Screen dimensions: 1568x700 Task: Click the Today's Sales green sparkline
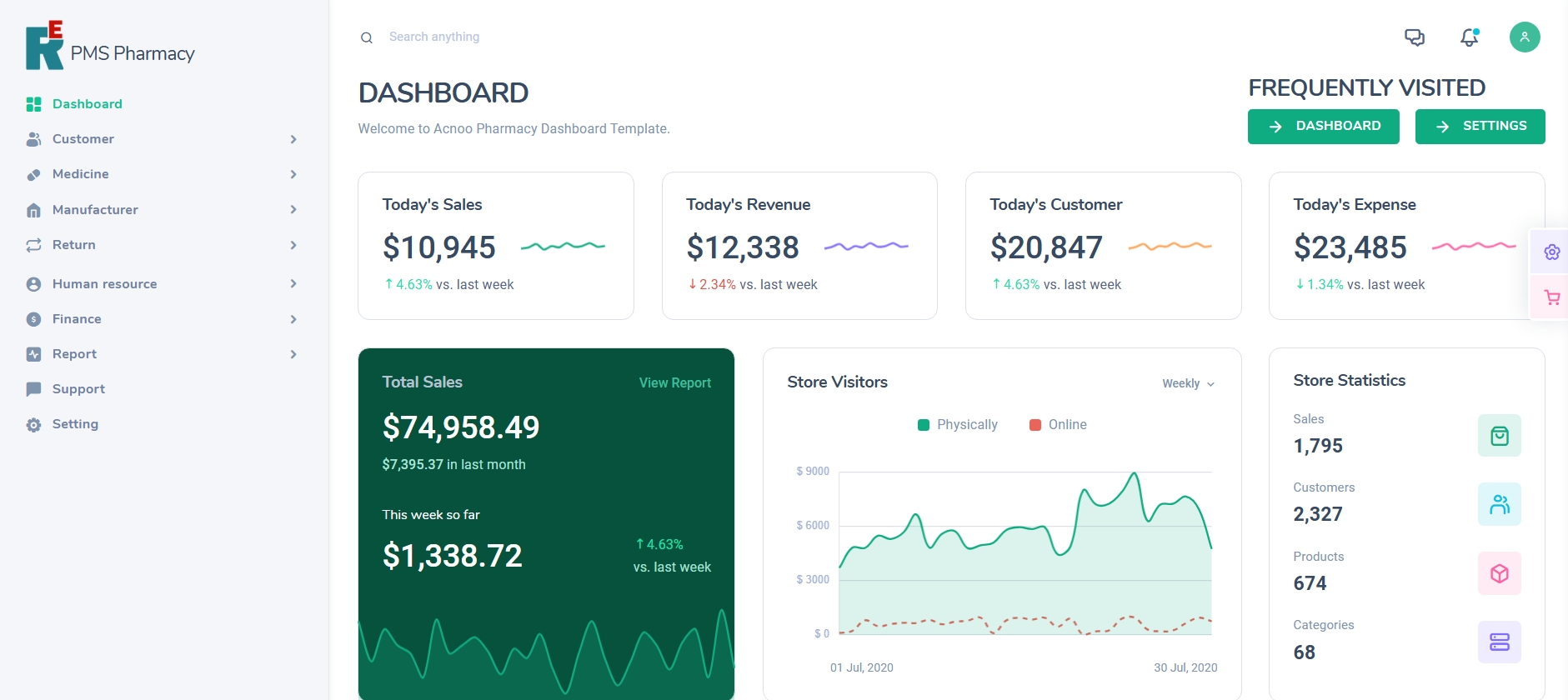563,246
